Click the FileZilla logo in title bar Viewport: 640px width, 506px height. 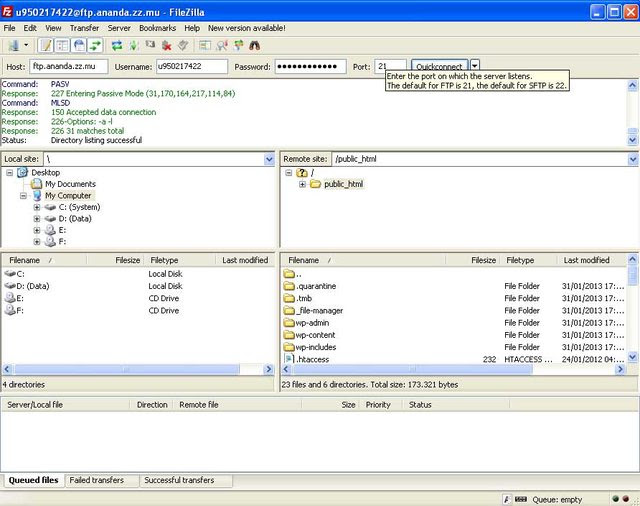7,12
